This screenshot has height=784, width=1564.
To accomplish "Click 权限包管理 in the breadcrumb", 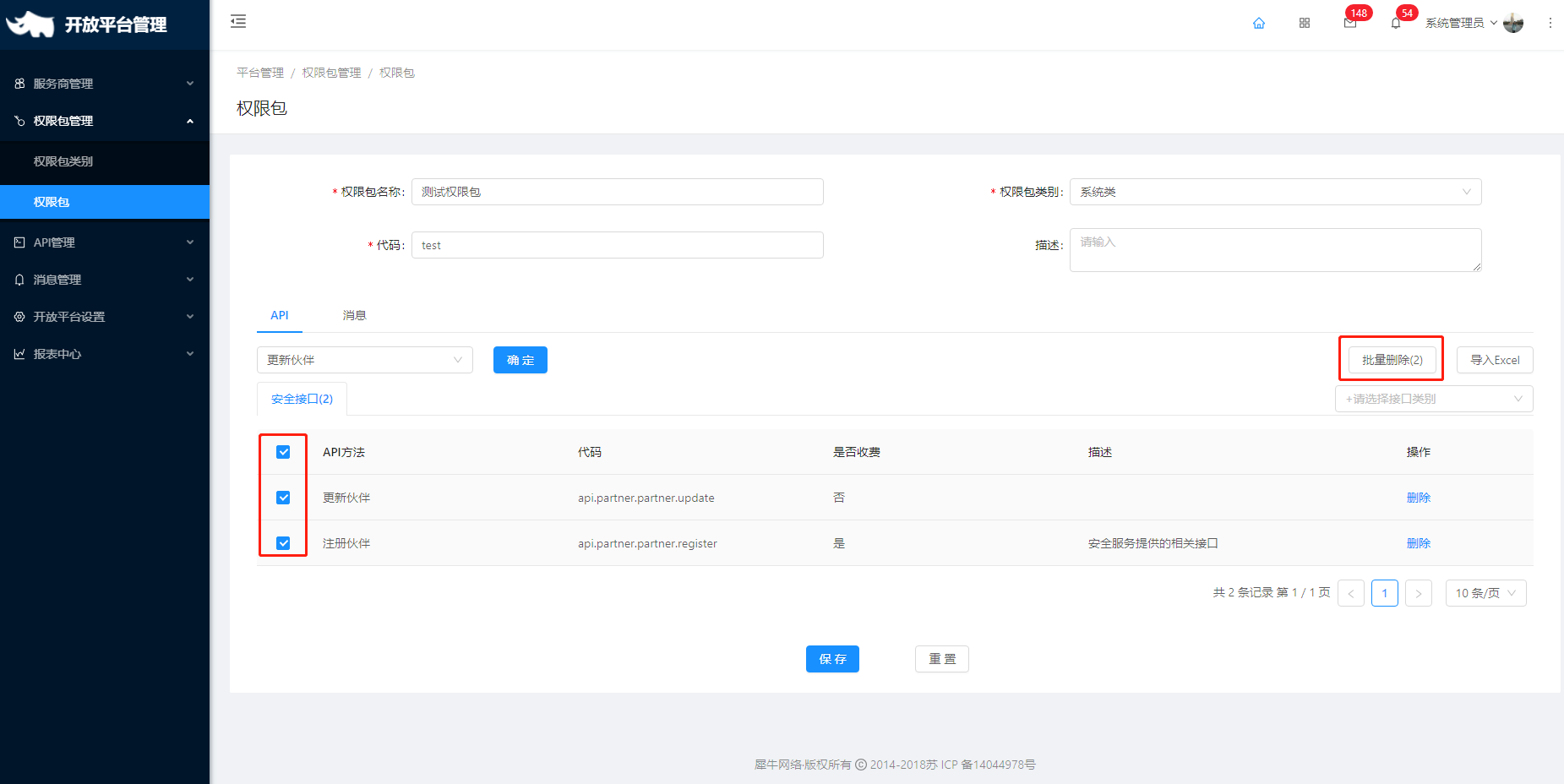I will point(331,73).
